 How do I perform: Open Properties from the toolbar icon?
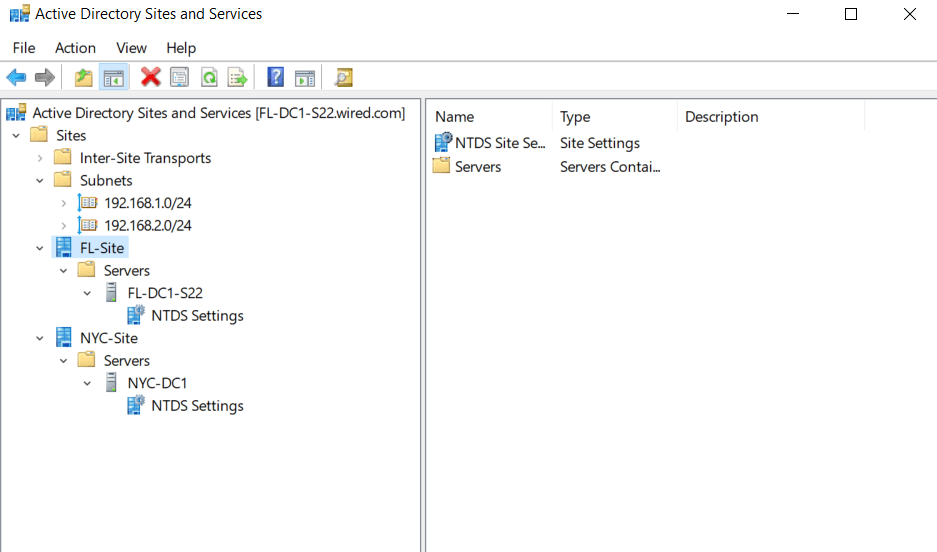coord(179,77)
